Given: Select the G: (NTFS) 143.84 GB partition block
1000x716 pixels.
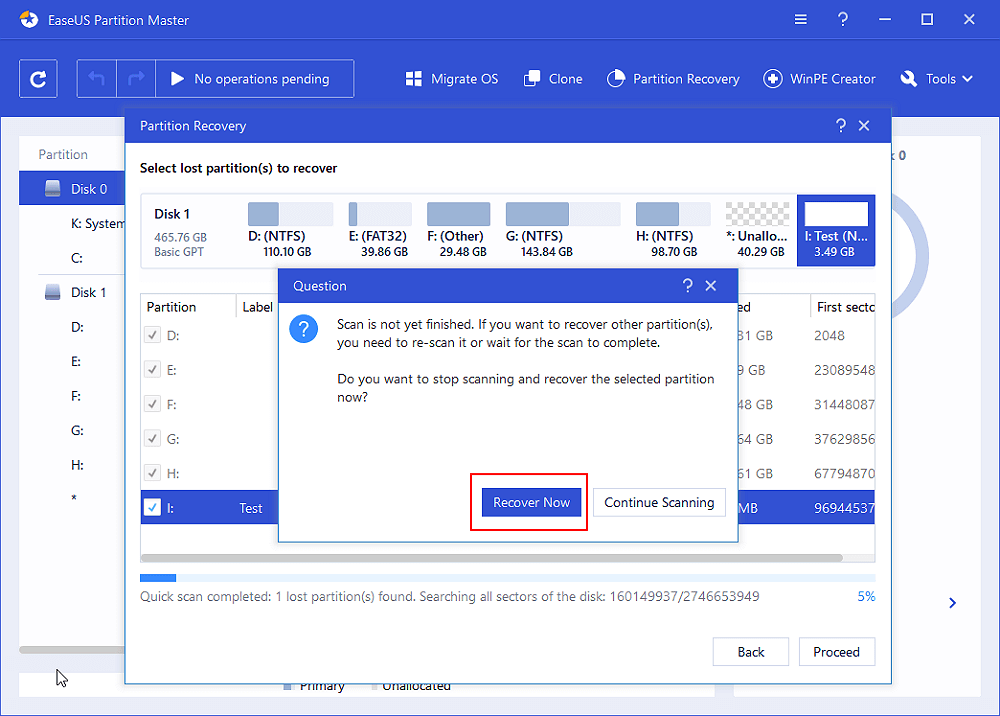Looking at the screenshot, I should point(562,230).
